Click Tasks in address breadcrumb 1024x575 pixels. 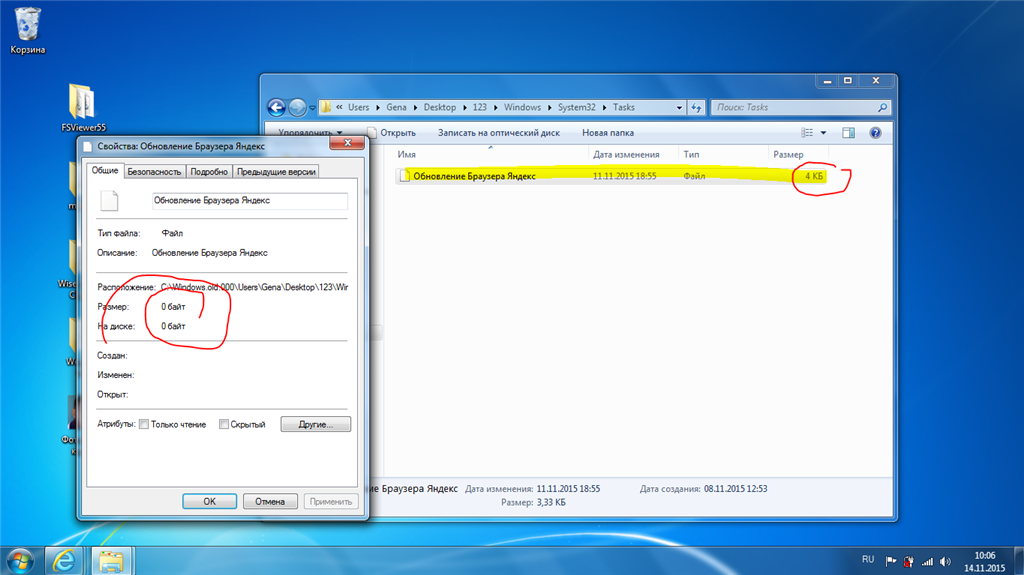(624, 107)
